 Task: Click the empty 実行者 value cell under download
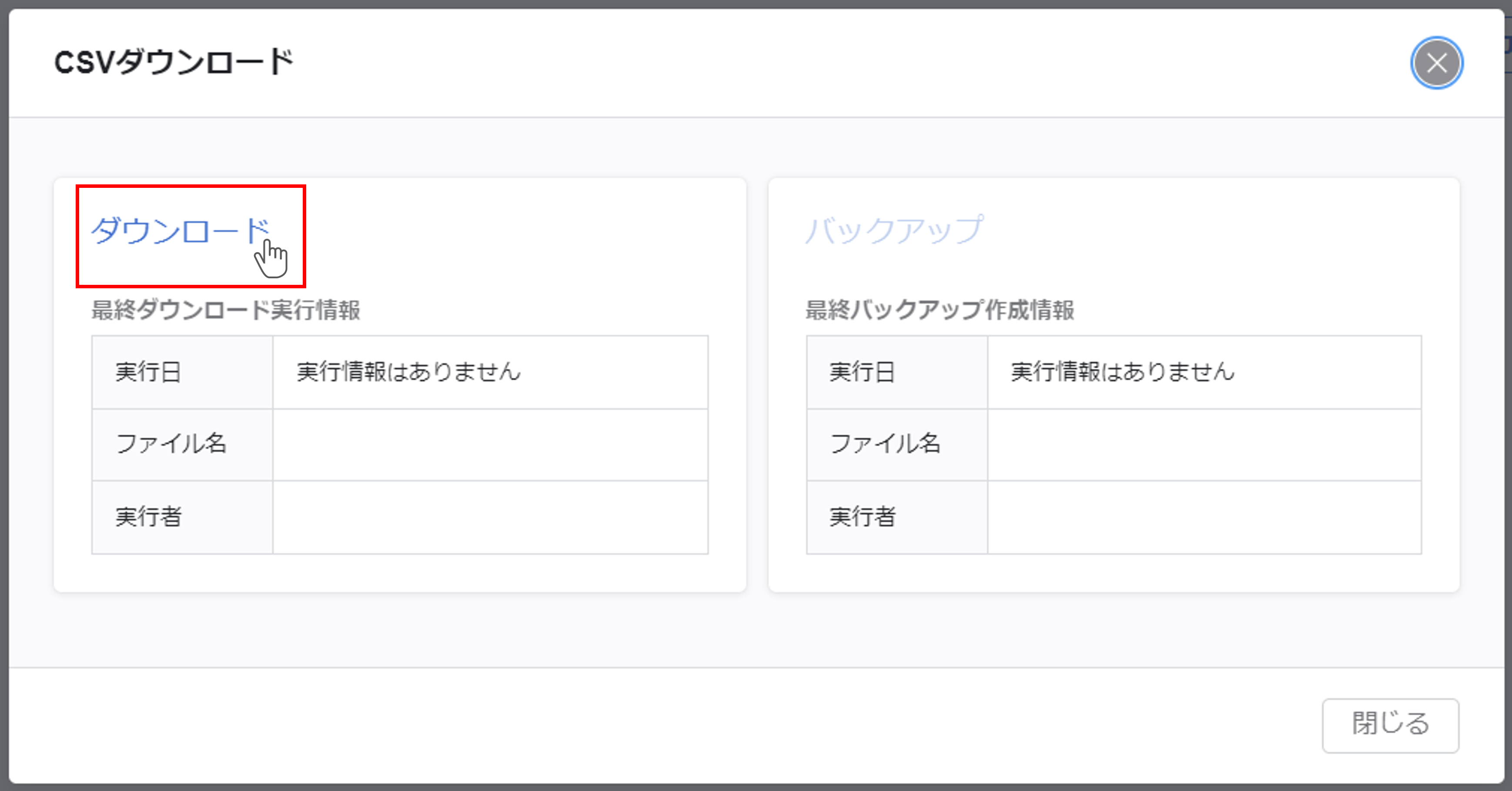[490, 517]
